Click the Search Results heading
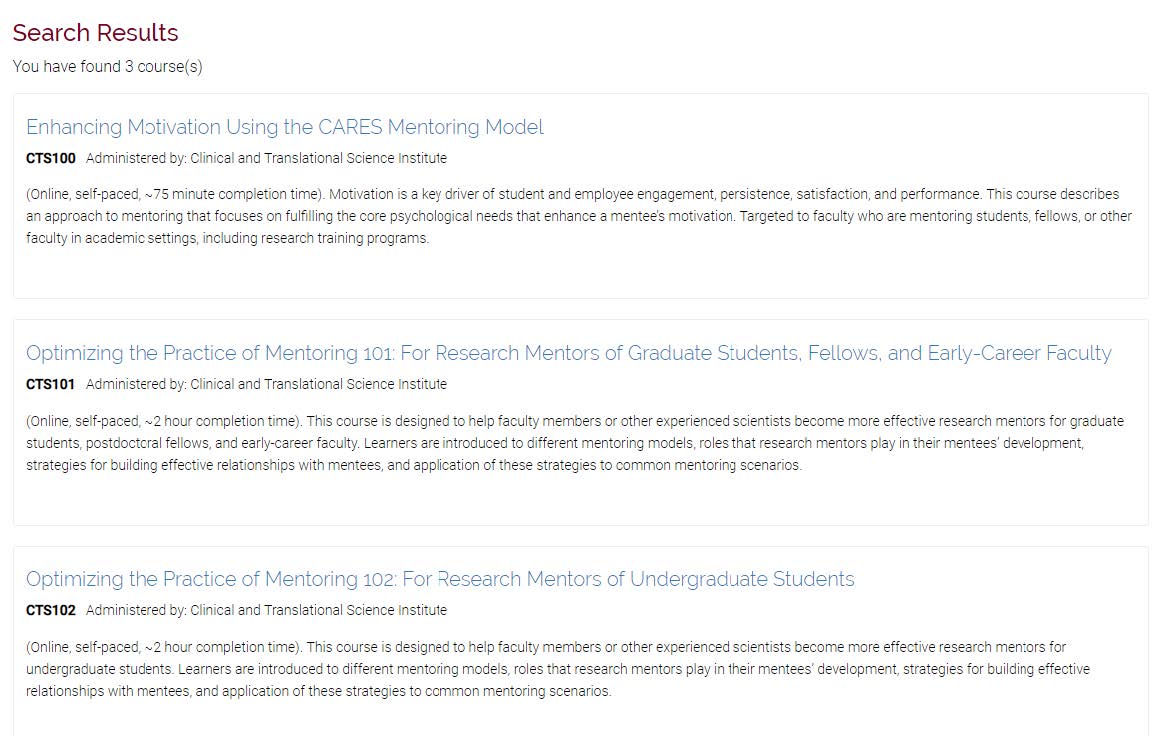The image size is (1170, 736). (x=94, y=32)
